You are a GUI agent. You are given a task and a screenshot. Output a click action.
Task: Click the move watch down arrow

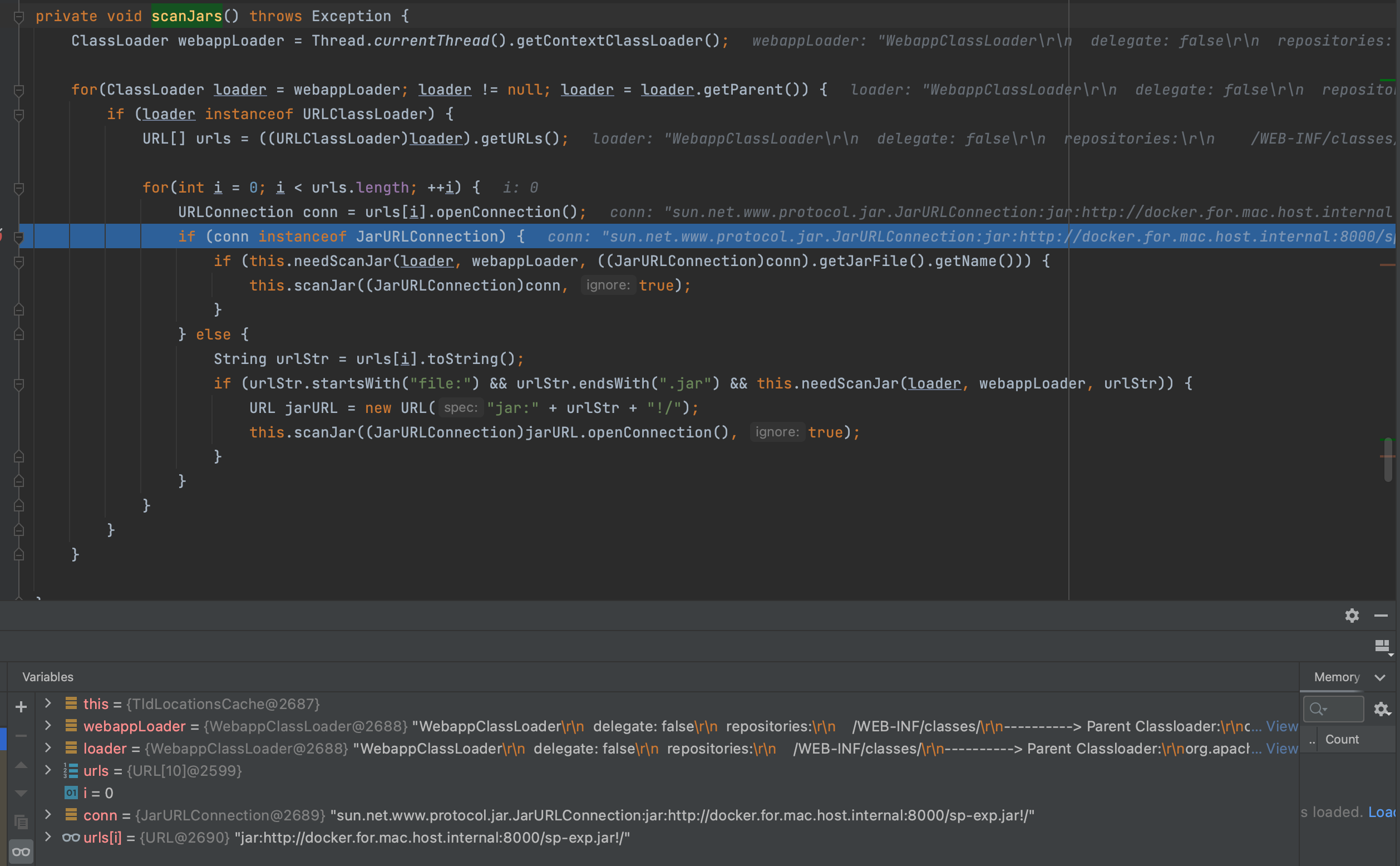21,793
